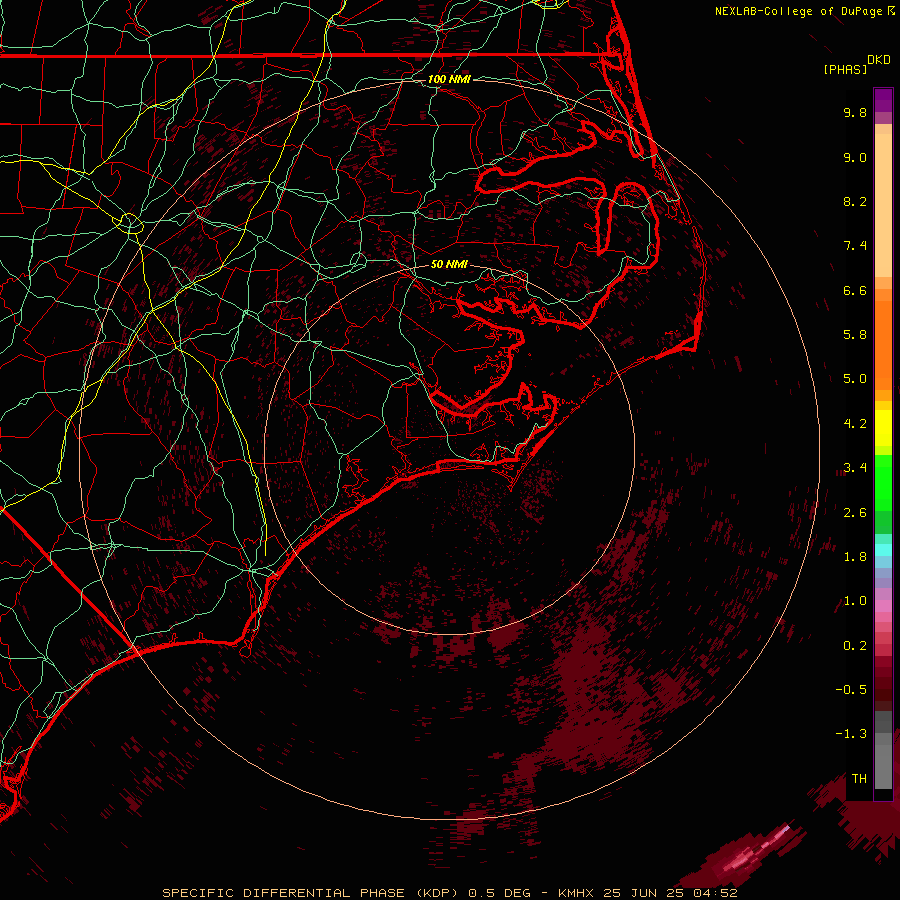This screenshot has width=900, height=900.
Task: Click the "25 JUN 25 04:52" timestamp
Action: coord(669,893)
